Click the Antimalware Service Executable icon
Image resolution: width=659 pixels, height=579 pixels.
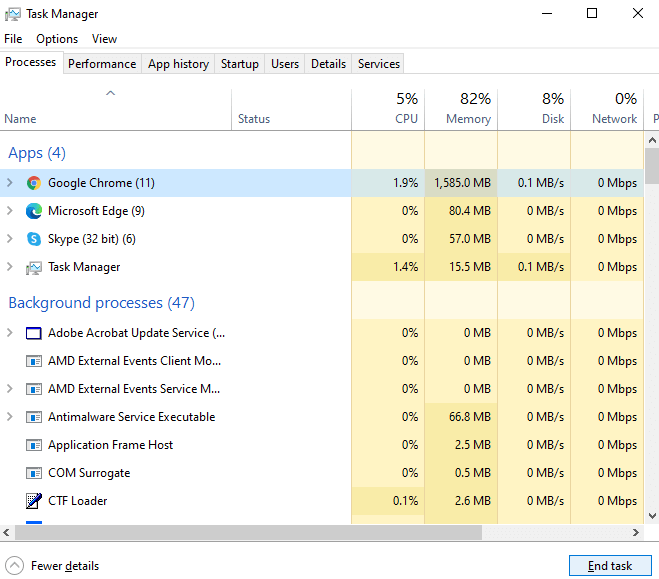coord(34,417)
